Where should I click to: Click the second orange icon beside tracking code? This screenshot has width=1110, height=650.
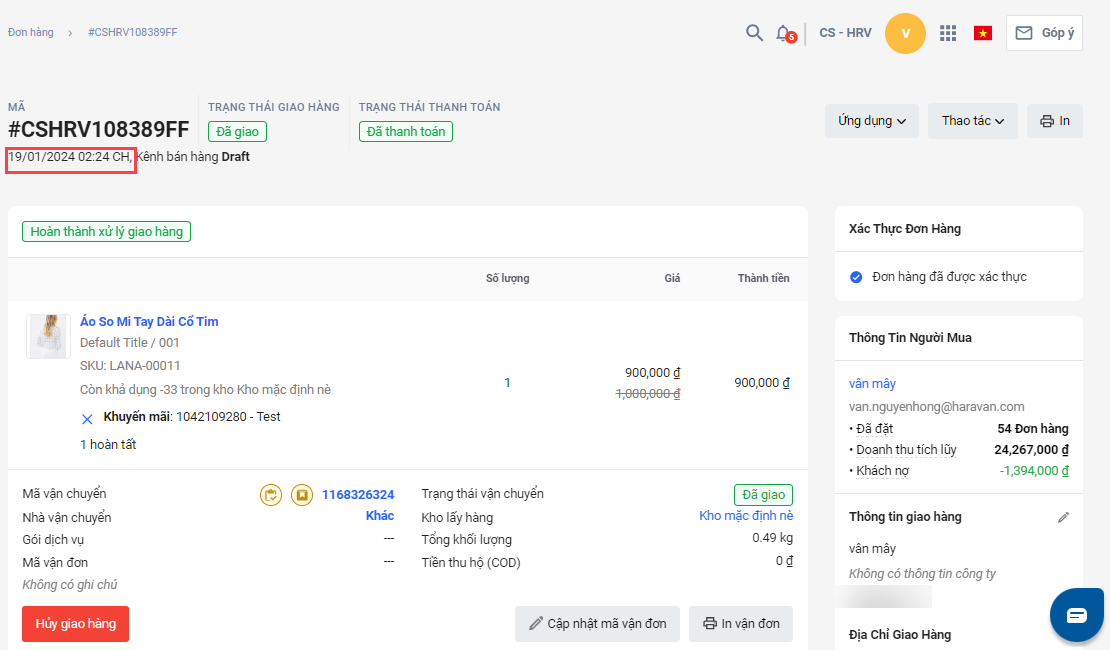tap(301, 494)
